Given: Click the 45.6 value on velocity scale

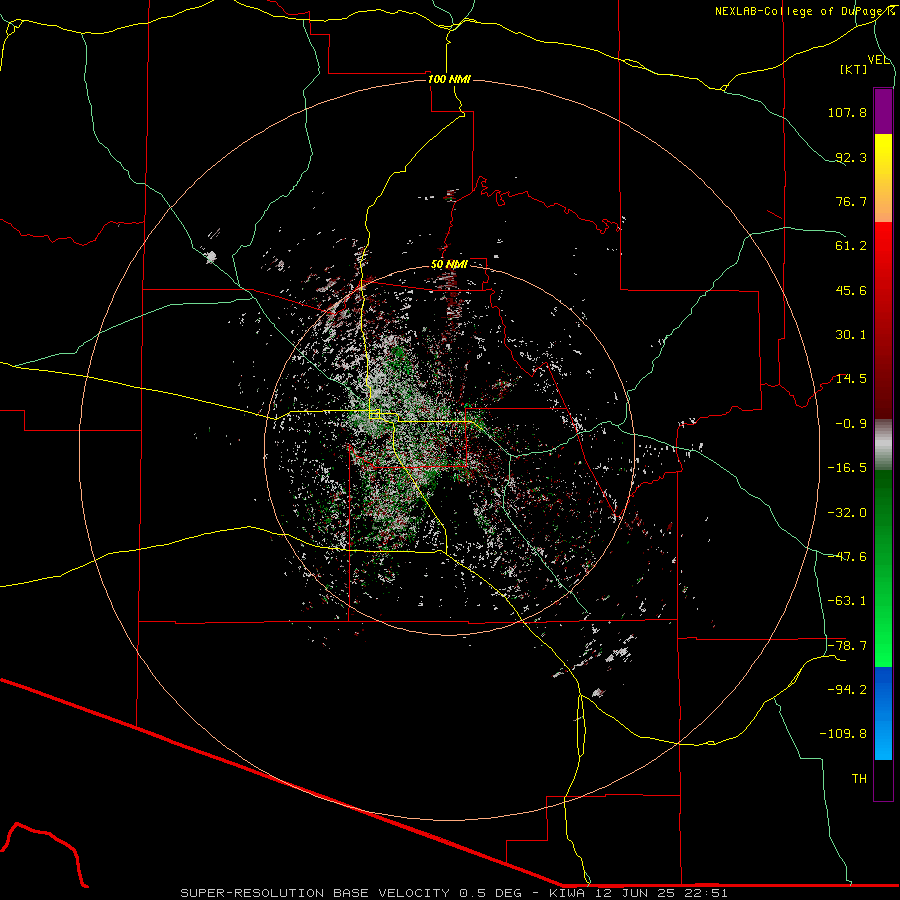Looking at the screenshot, I should point(851,290).
